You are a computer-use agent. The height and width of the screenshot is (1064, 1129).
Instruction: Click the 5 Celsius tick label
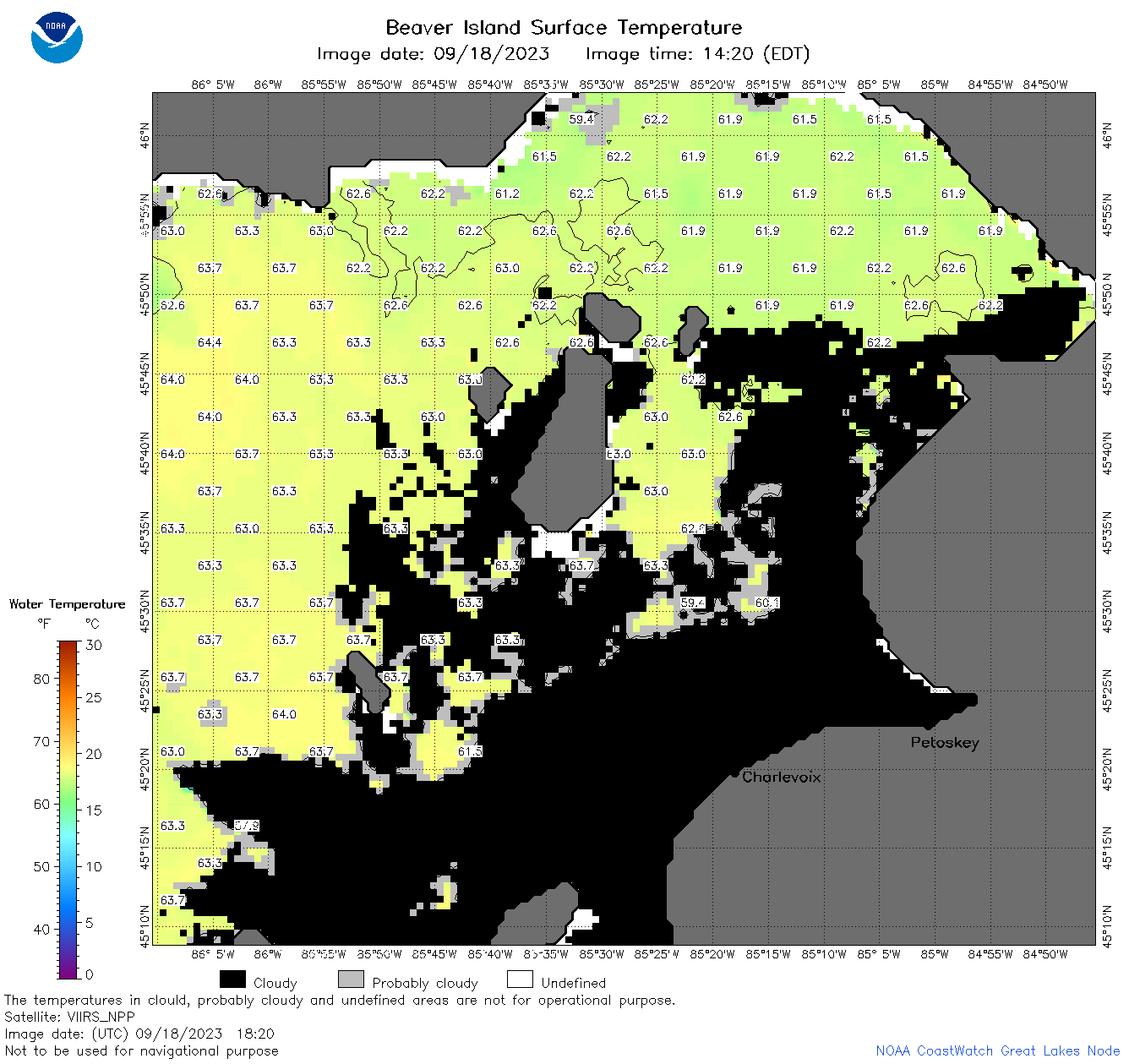tap(90, 923)
